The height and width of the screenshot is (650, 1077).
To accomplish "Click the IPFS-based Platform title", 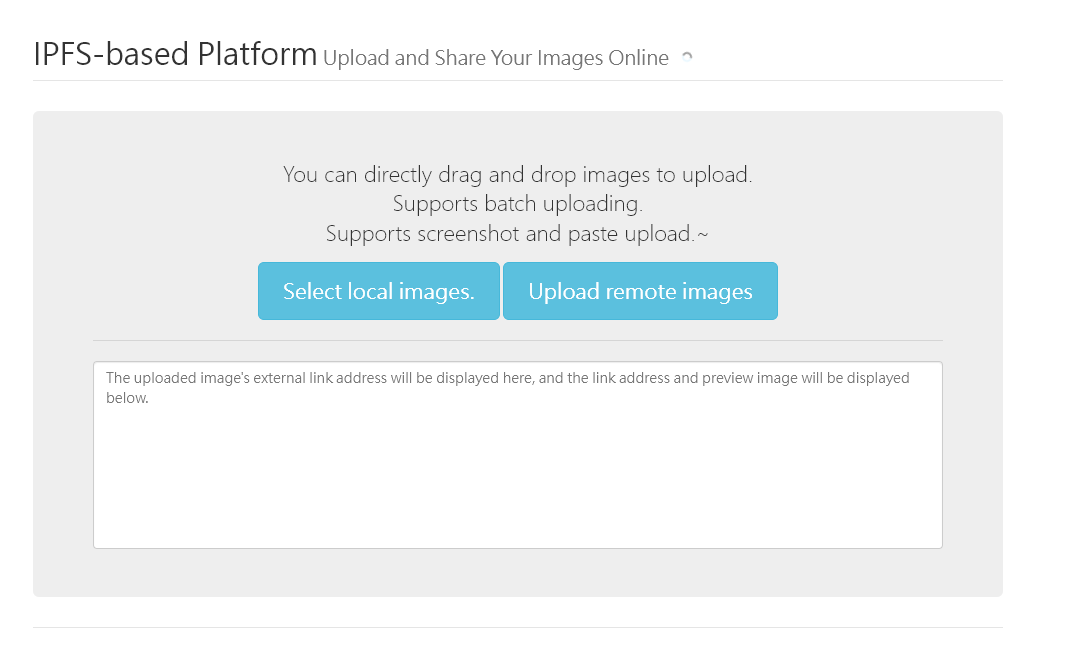I will (x=175, y=54).
